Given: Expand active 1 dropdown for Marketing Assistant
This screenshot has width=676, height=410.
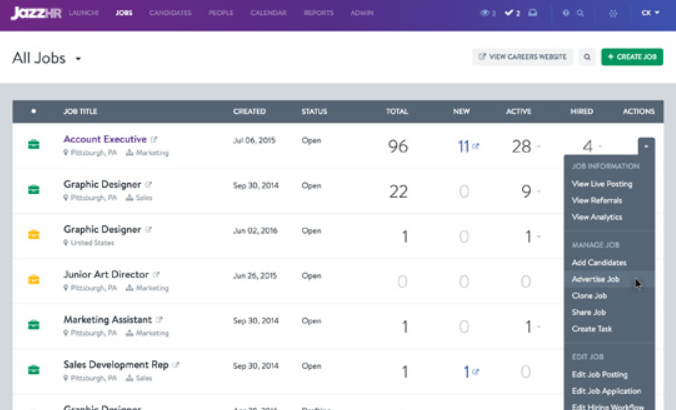Looking at the screenshot, I should click(538, 326).
